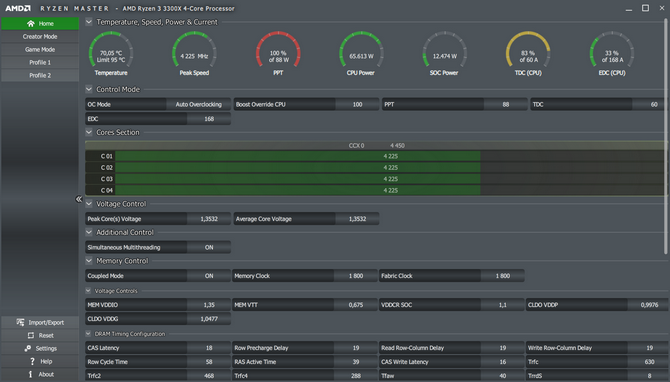Open About from sidebar
670x382 pixels.
pyautogui.click(x=40, y=374)
